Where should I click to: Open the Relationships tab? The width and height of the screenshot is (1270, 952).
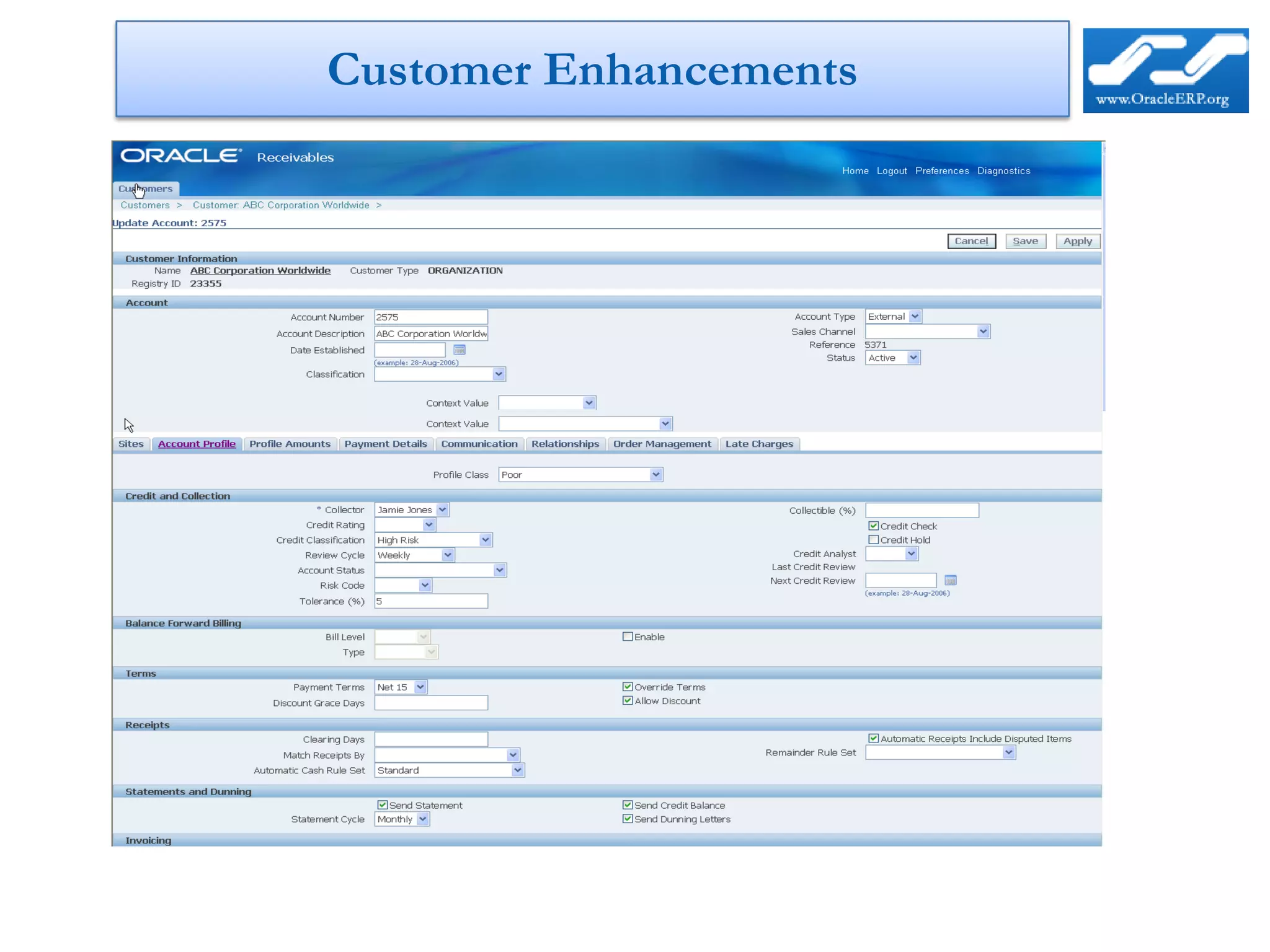tap(565, 444)
